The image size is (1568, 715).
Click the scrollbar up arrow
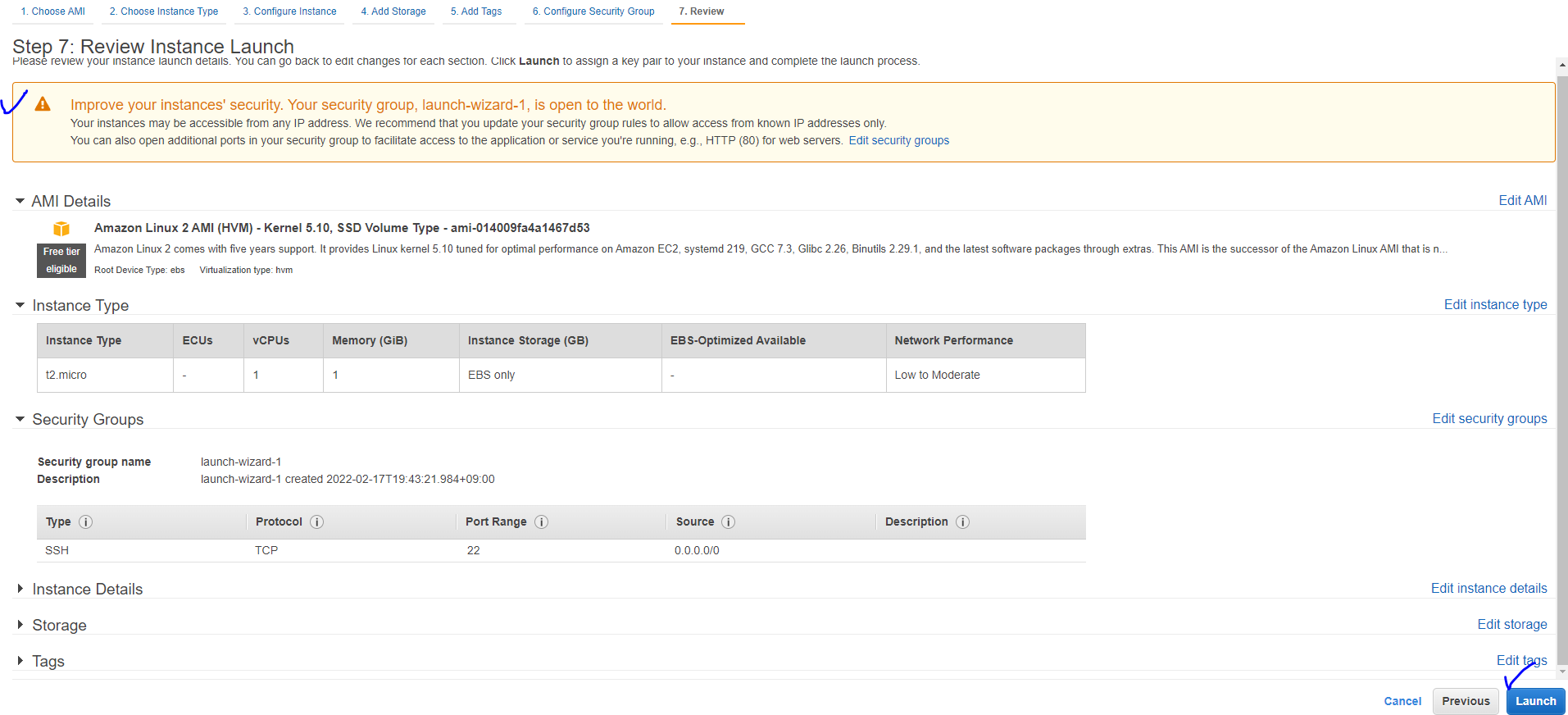click(1562, 64)
